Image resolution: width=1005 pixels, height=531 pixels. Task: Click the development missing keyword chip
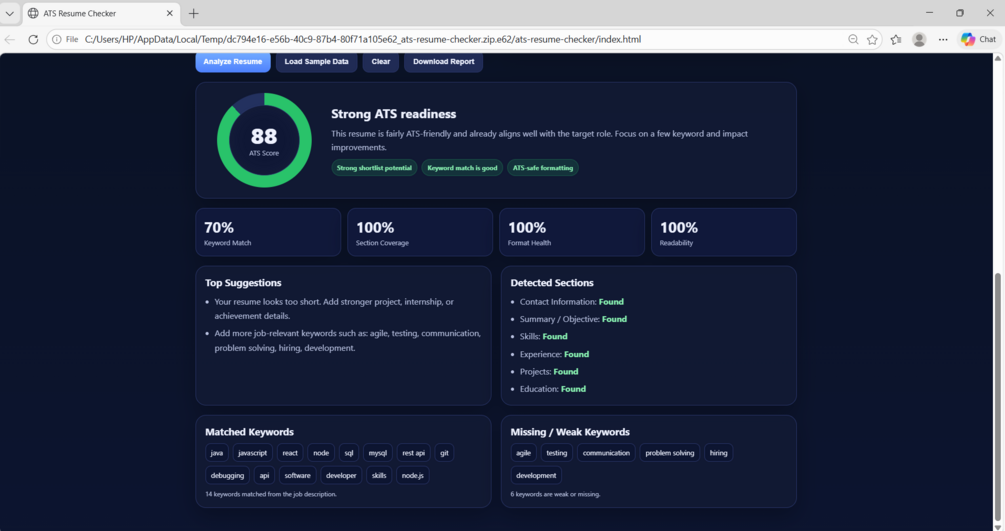coord(536,475)
